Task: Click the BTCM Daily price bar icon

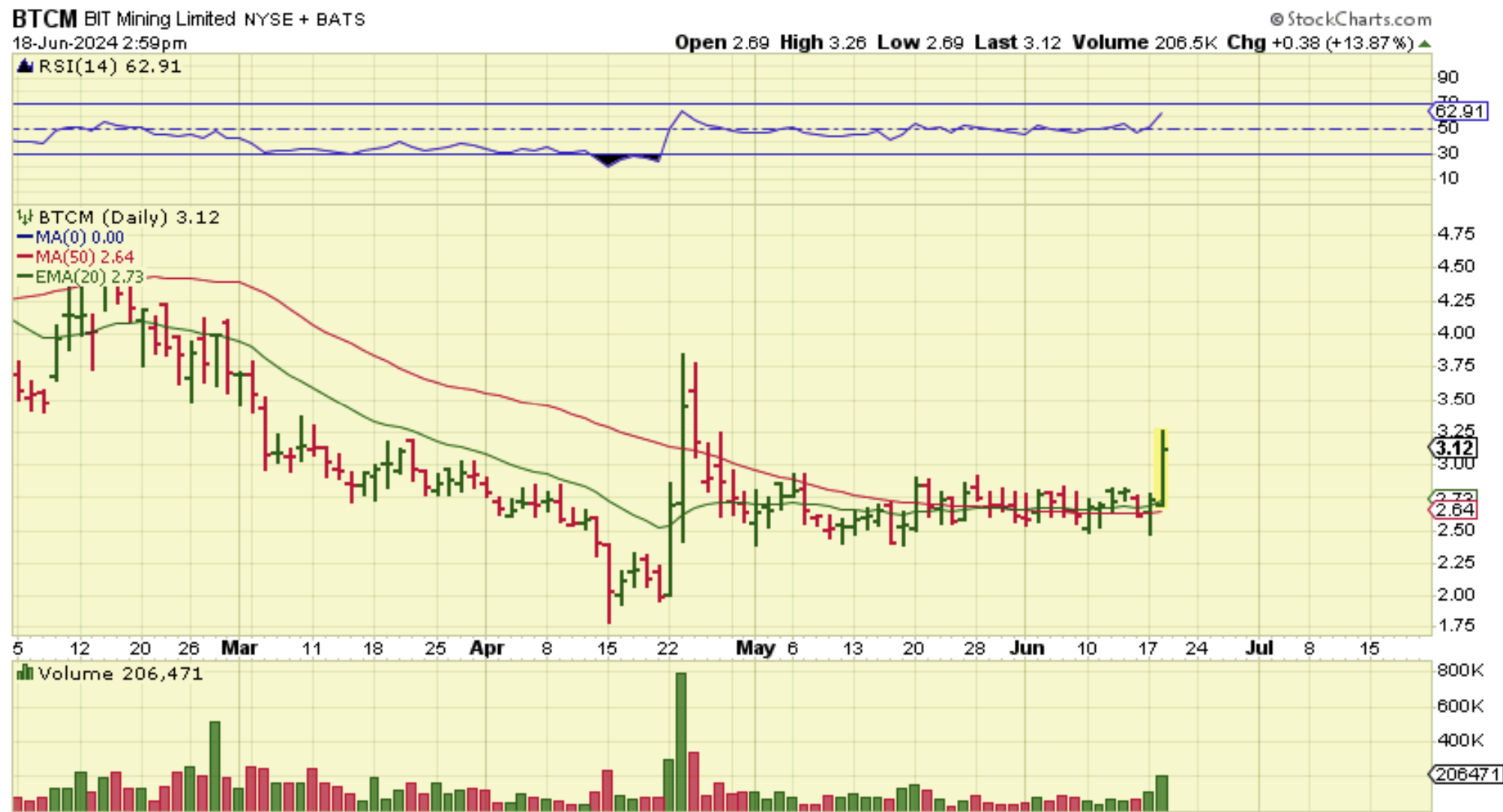Action: [25, 217]
